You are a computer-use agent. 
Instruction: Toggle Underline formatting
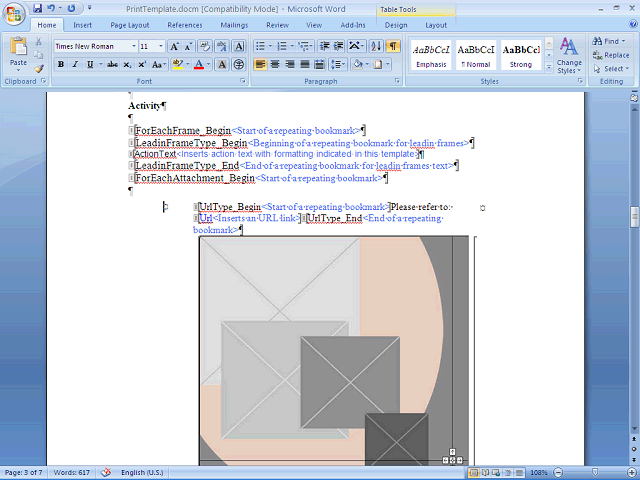(90, 64)
